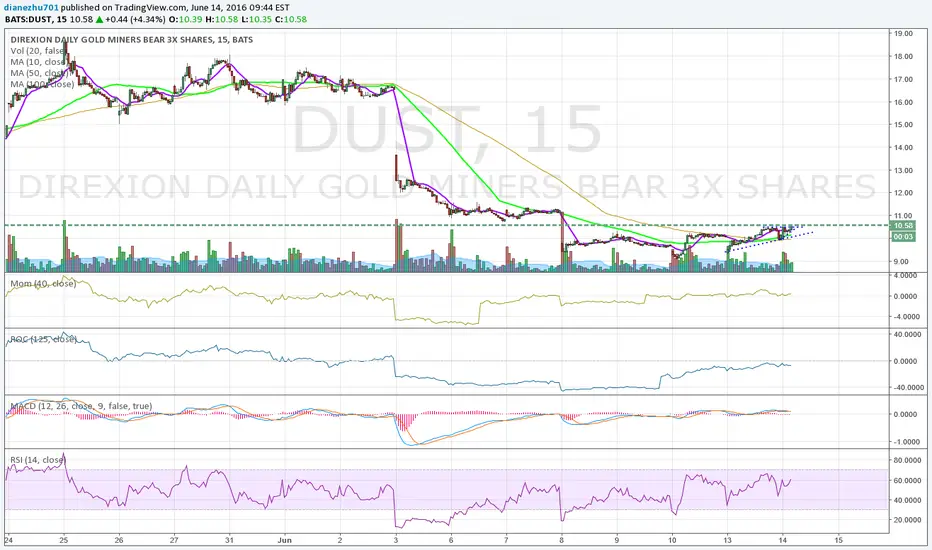The image size is (932, 550).
Task: Click the MA (10, close) indicator label
Action: pyautogui.click(x=37, y=62)
